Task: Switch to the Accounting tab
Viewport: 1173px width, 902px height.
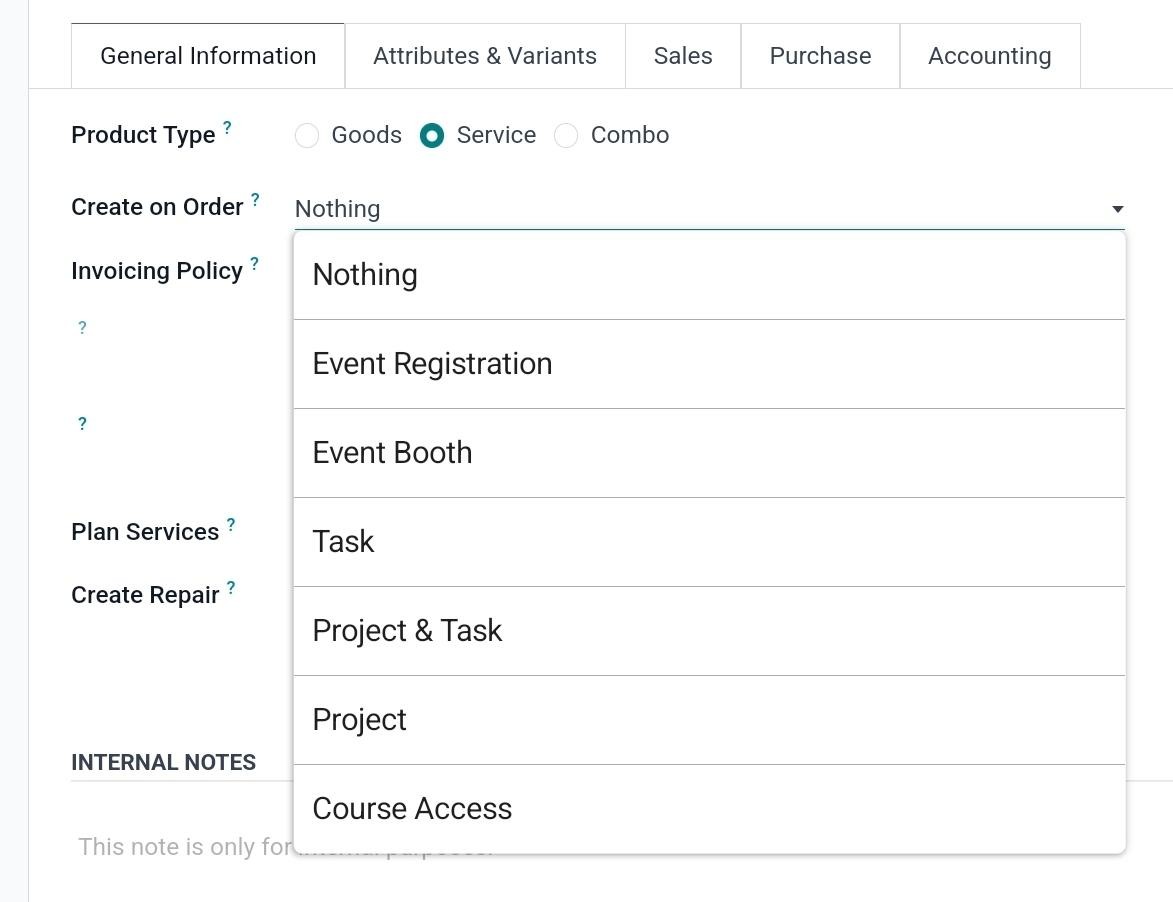Action: [x=989, y=56]
